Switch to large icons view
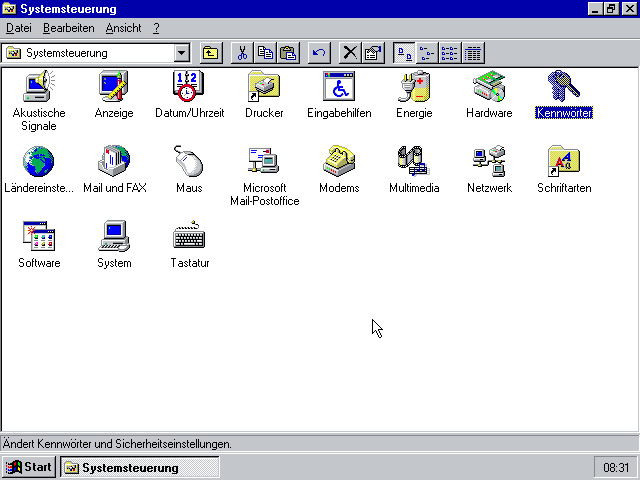 (404, 53)
